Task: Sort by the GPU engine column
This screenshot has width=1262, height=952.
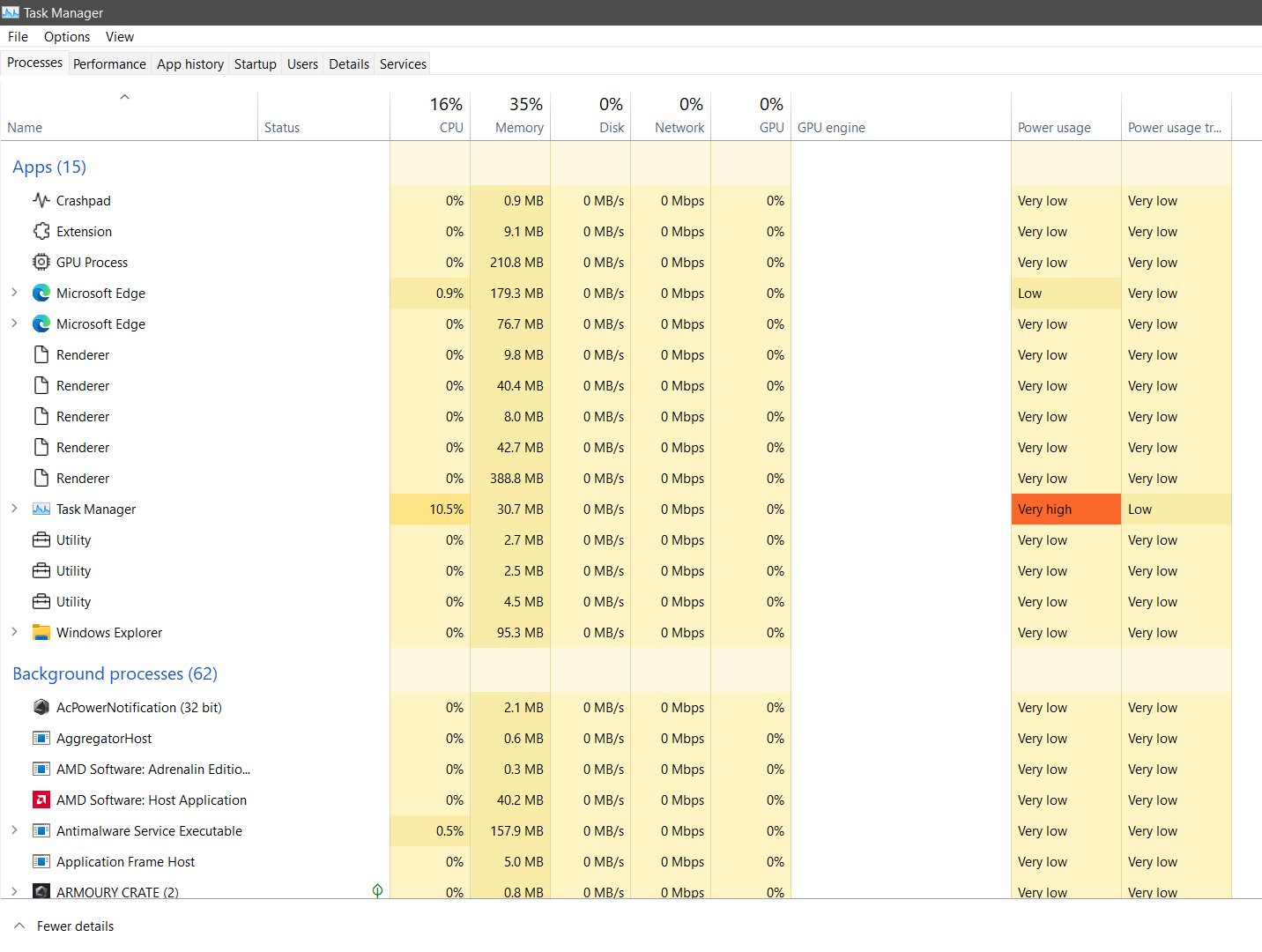Action: pos(901,115)
